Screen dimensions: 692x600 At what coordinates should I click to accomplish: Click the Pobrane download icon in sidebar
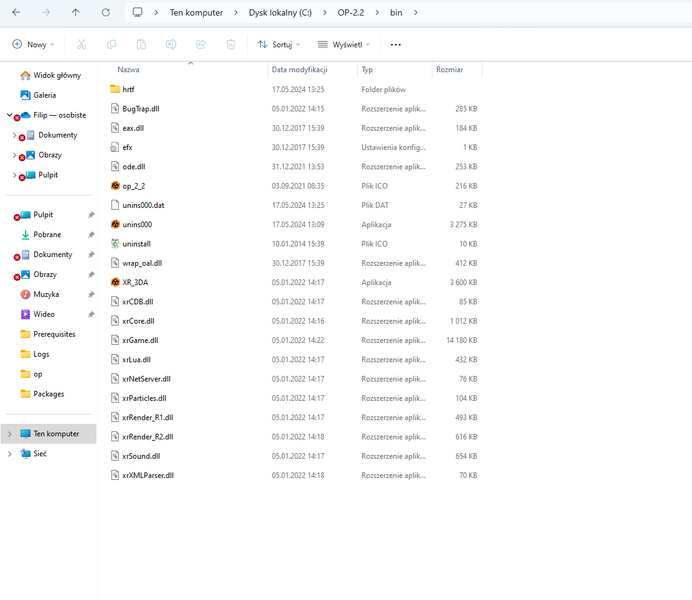[x=26, y=235]
